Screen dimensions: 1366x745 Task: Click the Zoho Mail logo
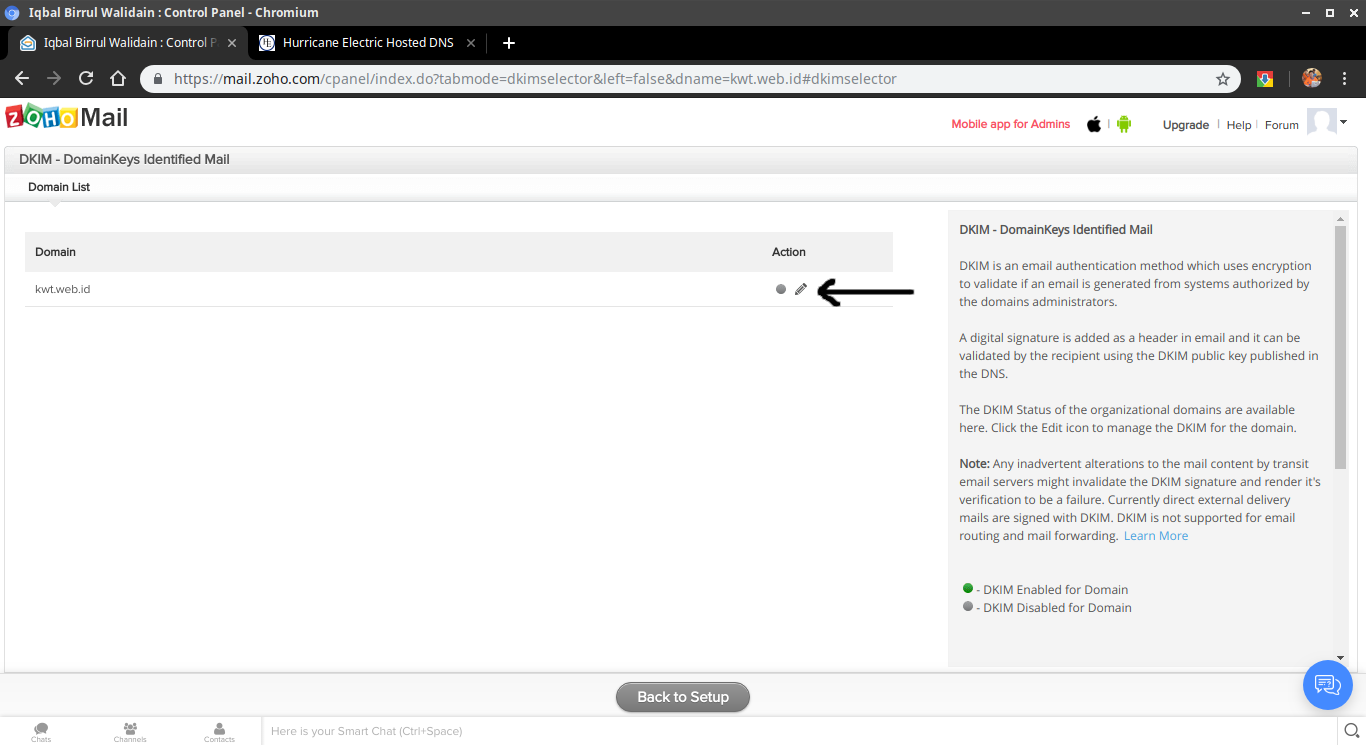67,118
